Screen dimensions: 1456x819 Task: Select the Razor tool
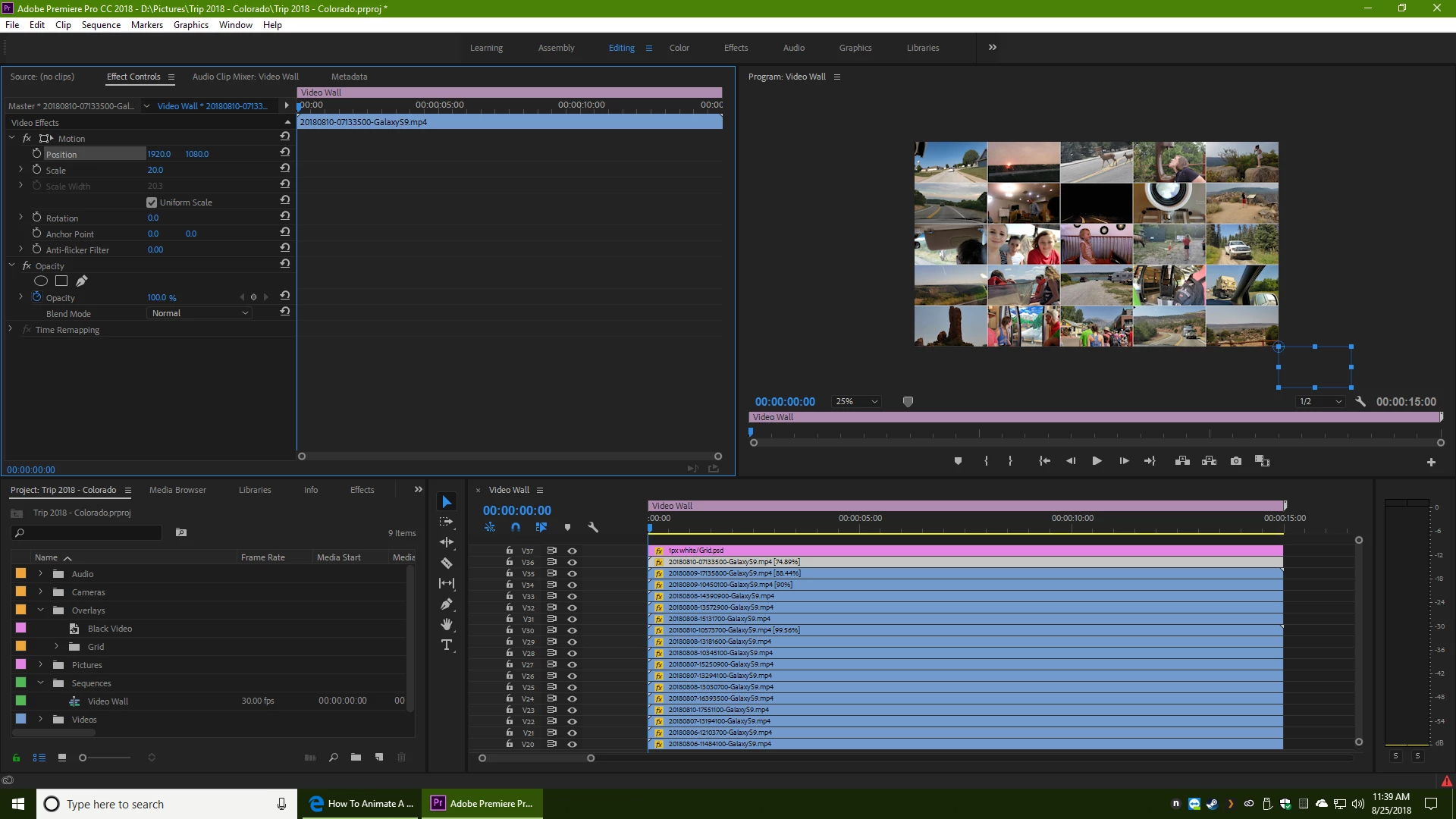pos(447,563)
